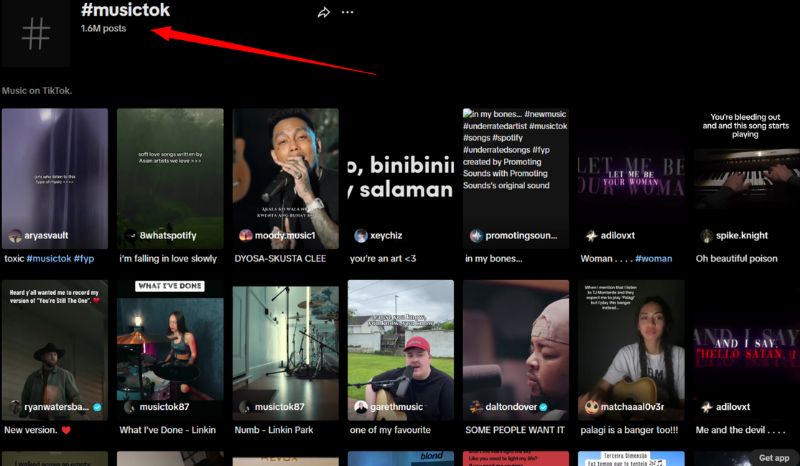
Task: Open ryanwatersband's cowboy hat video
Action: [55, 350]
